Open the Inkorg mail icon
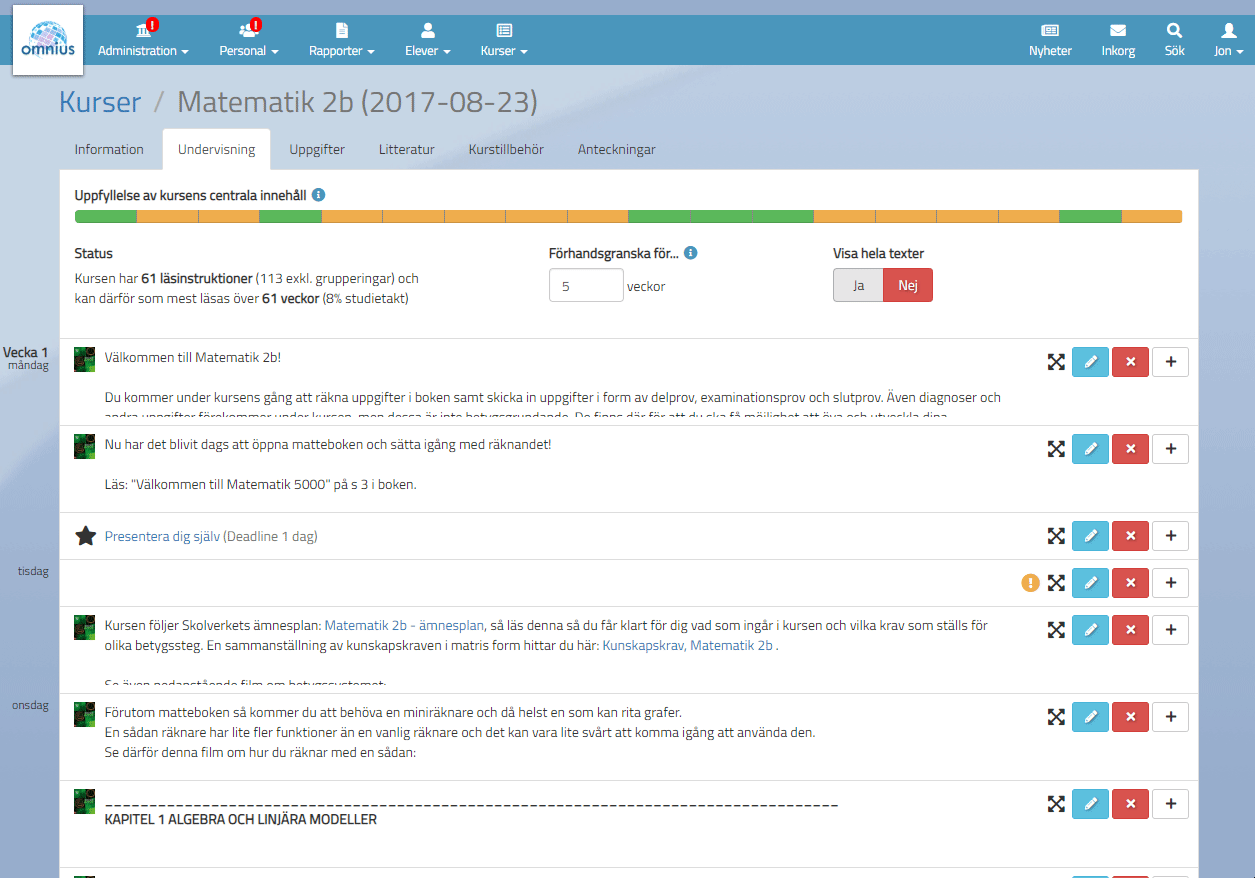Image resolution: width=1255 pixels, height=878 pixels. coord(1117,31)
